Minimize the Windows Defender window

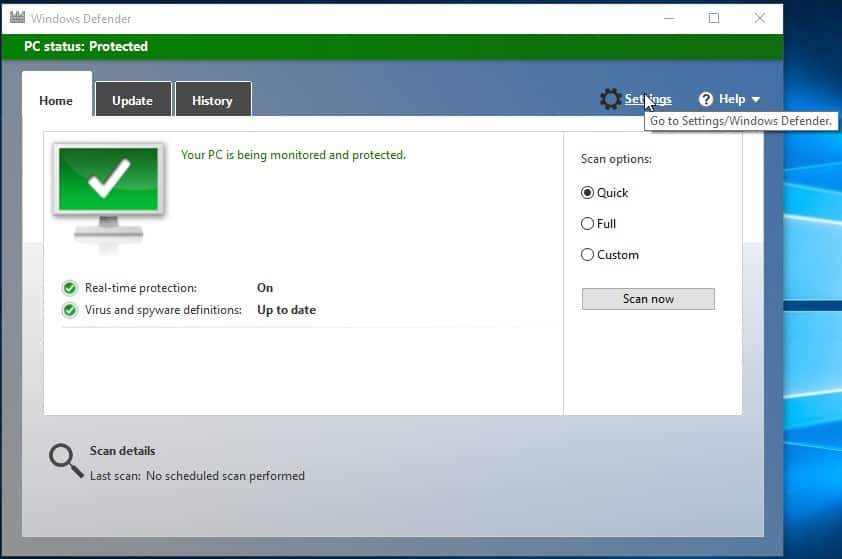pyautogui.click(x=667, y=18)
